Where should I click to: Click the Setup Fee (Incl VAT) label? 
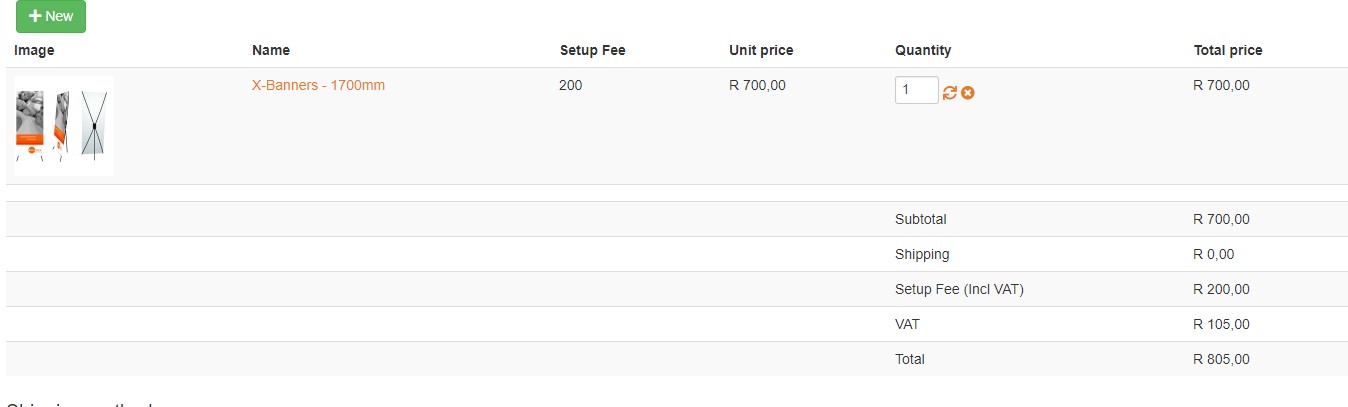[x=959, y=289]
